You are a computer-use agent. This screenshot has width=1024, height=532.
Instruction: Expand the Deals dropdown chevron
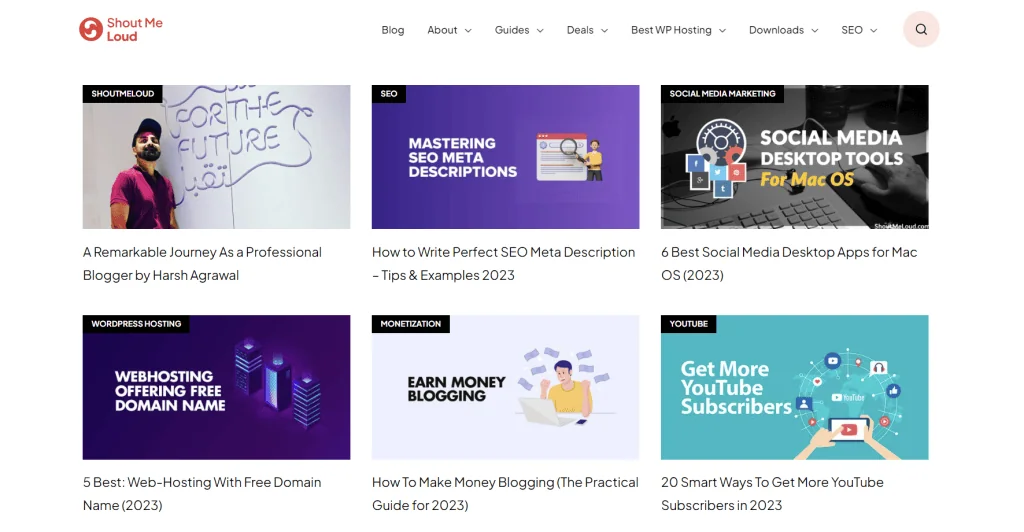[604, 31]
